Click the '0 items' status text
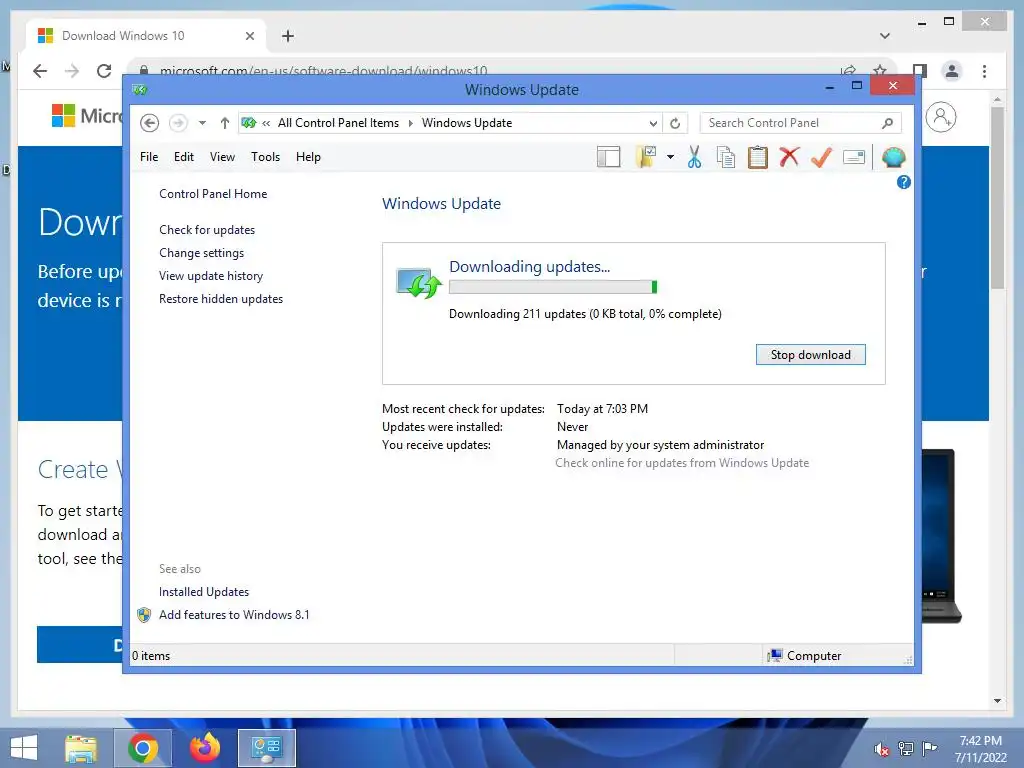 click(x=151, y=656)
